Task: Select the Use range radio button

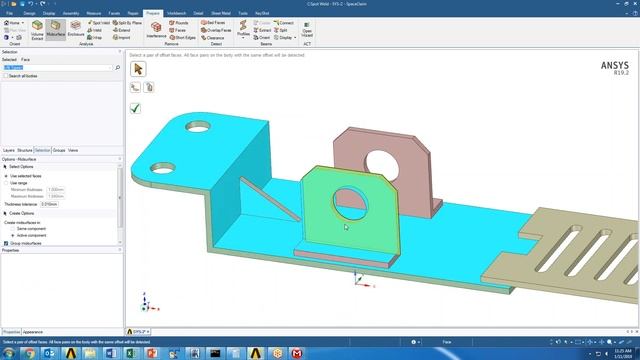Action: (6, 183)
